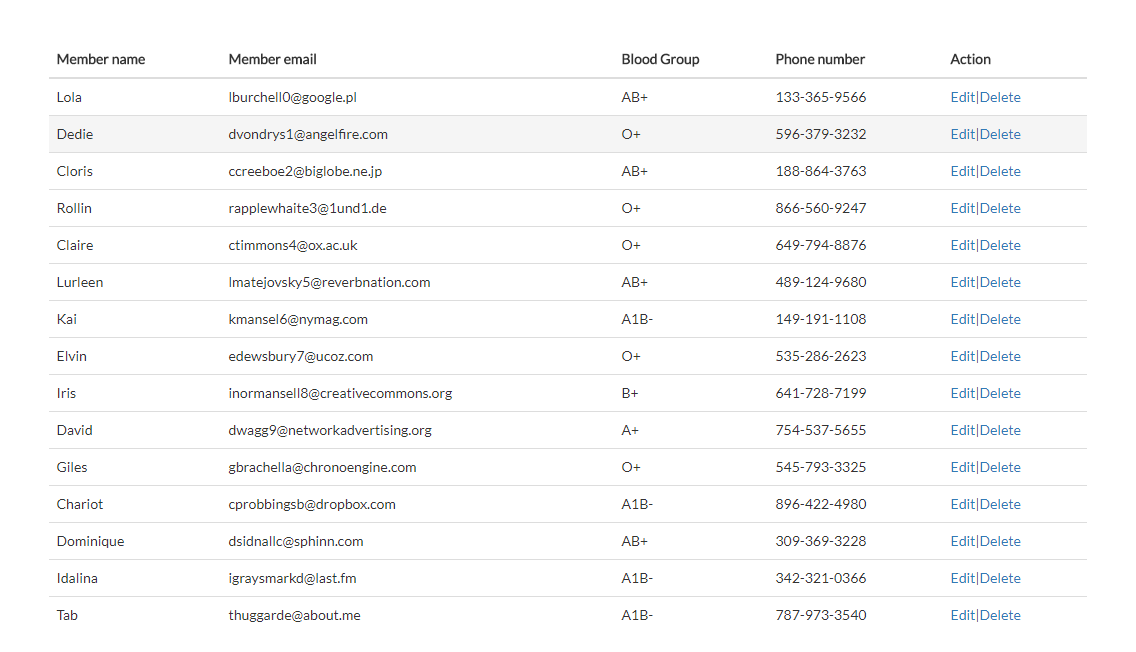This screenshot has height=652, width=1136.
Task: Click the Phone number column header
Action: [820, 59]
